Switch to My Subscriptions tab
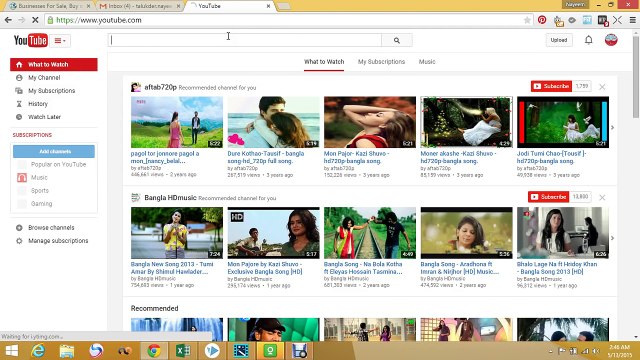 point(381,62)
